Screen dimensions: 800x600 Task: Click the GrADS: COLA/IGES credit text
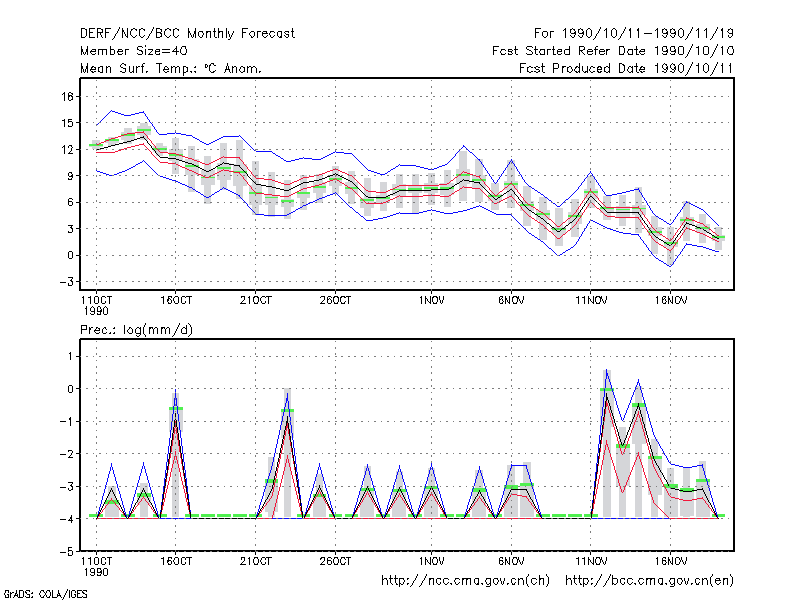click(45, 594)
